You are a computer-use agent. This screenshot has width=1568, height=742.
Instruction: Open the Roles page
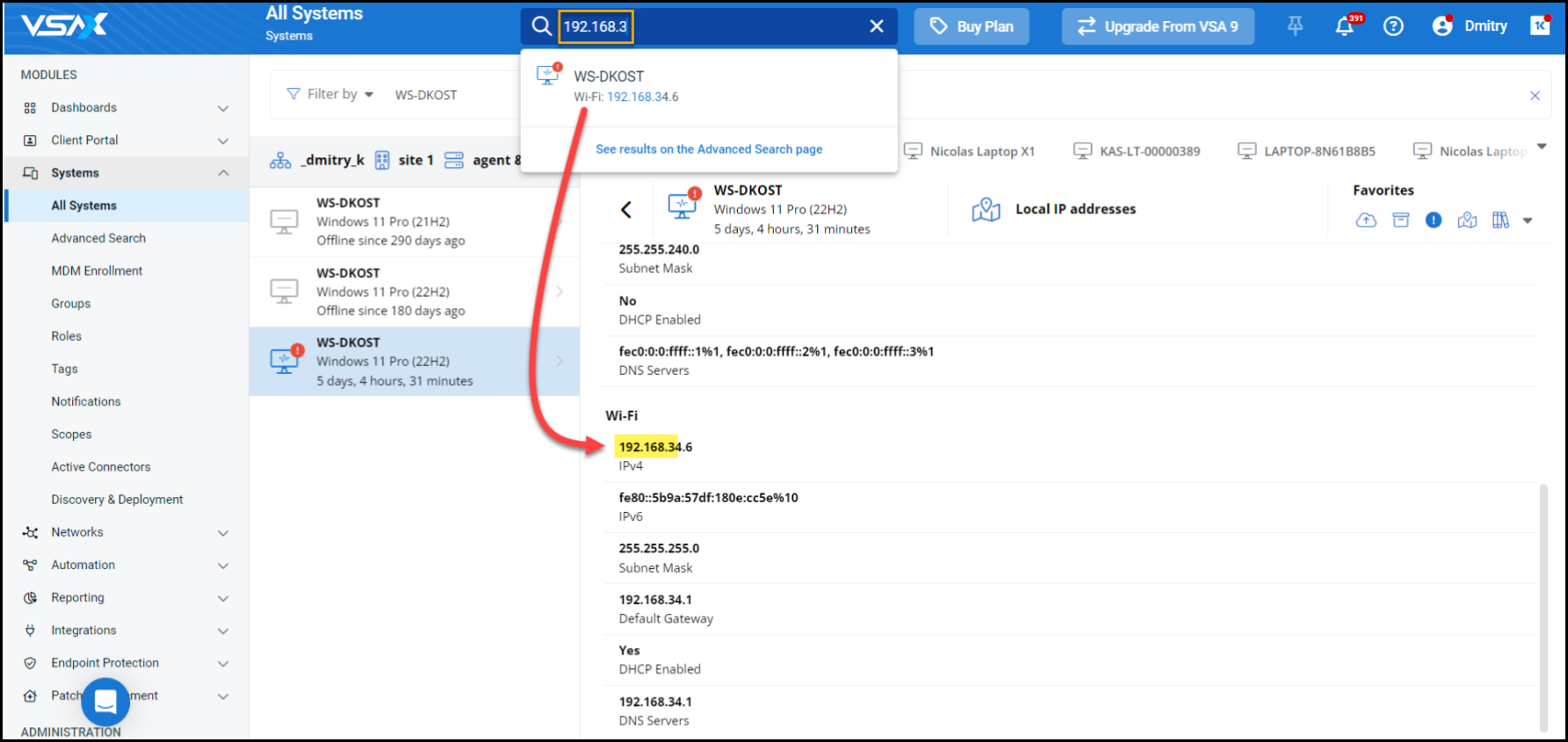(66, 336)
